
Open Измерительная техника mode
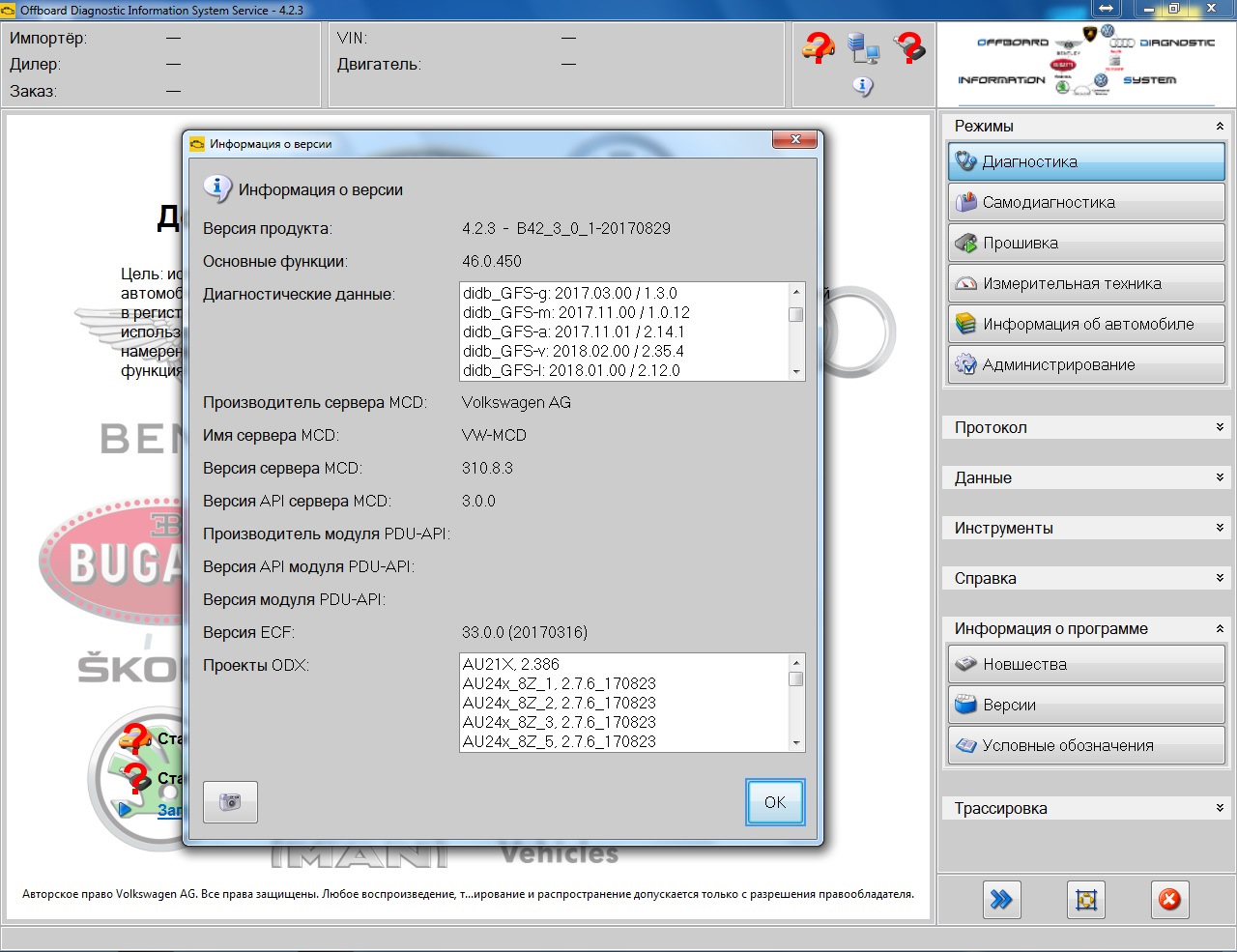click(x=1086, y=283)
